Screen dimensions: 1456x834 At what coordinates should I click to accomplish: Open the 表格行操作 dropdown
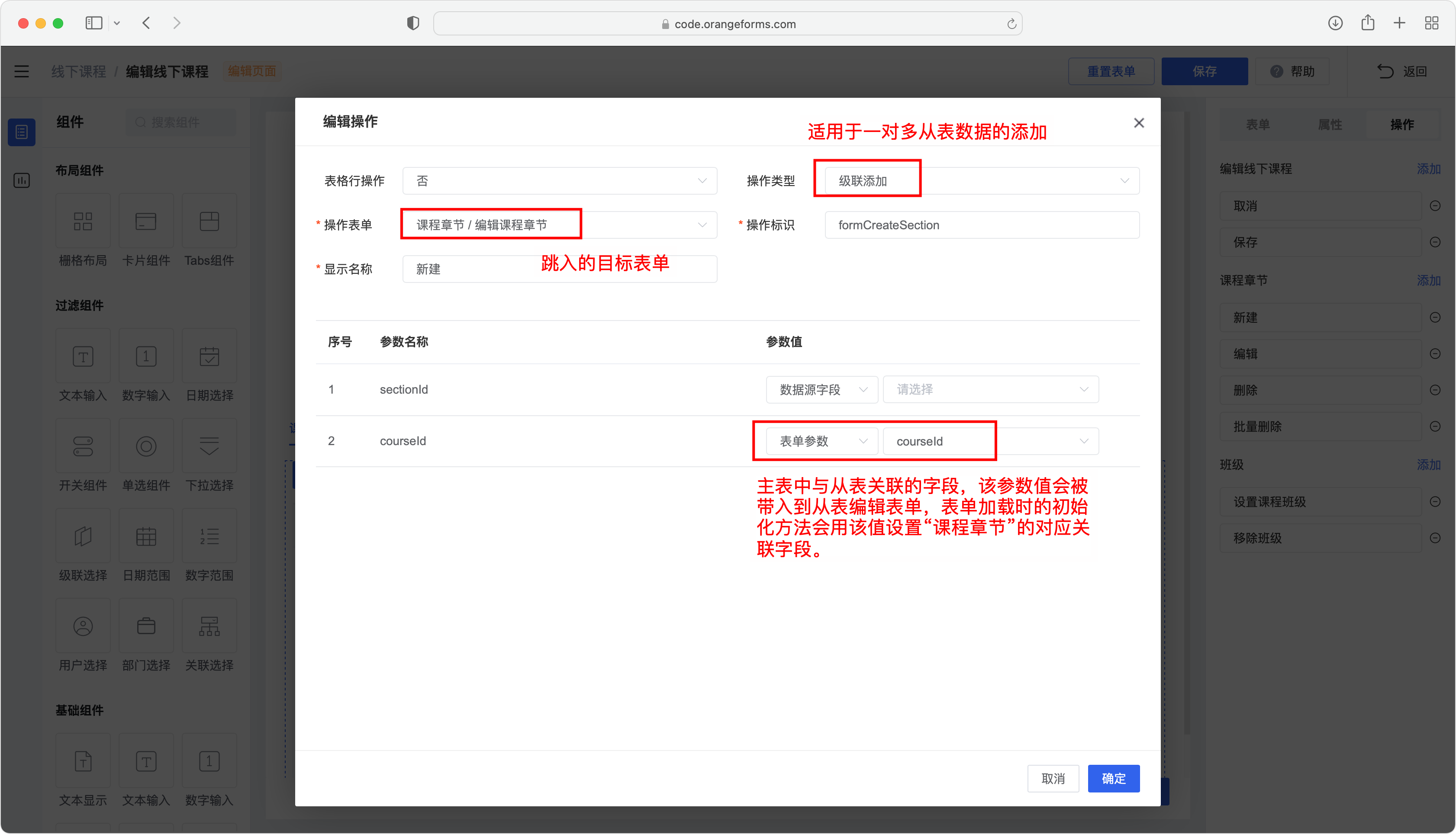point(559,181)
